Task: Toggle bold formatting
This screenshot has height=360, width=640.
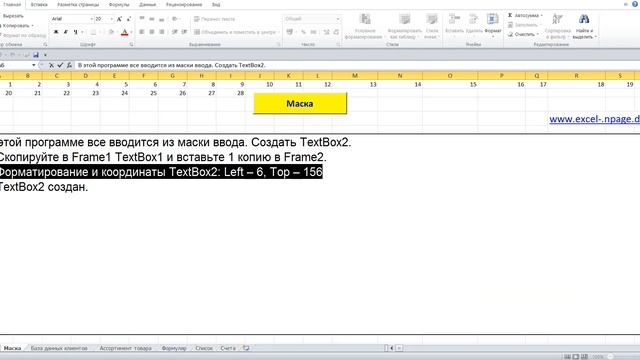Action: click(x=56, y=32)
